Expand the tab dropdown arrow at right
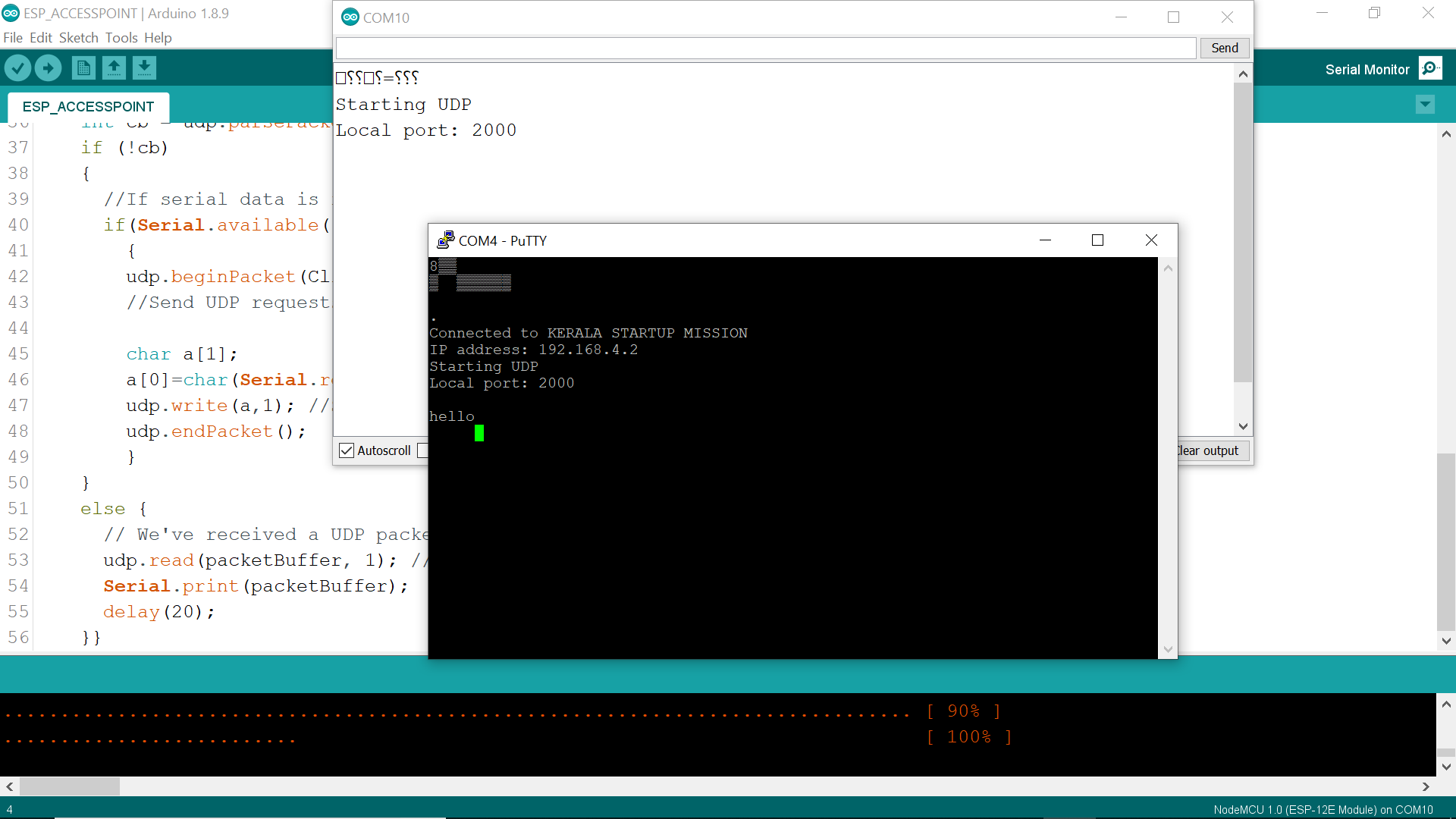This screenshot has width=1456, height=819. [x=1425, y=105]
